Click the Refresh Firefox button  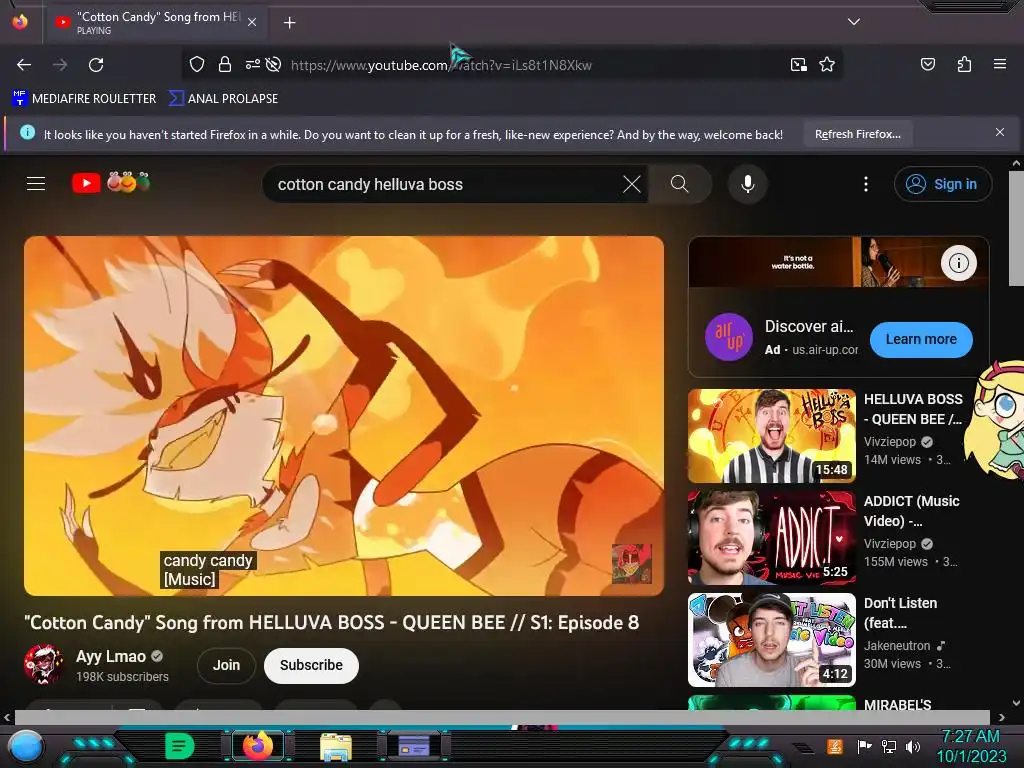coord(857,134)
